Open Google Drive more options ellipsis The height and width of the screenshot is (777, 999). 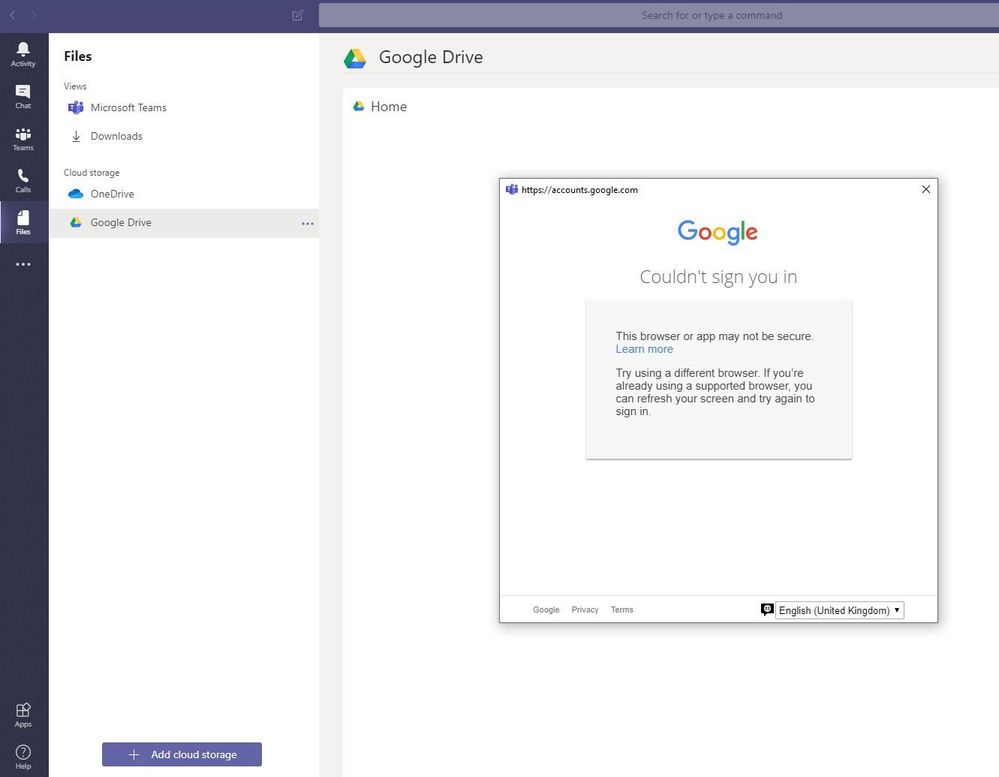308,224
